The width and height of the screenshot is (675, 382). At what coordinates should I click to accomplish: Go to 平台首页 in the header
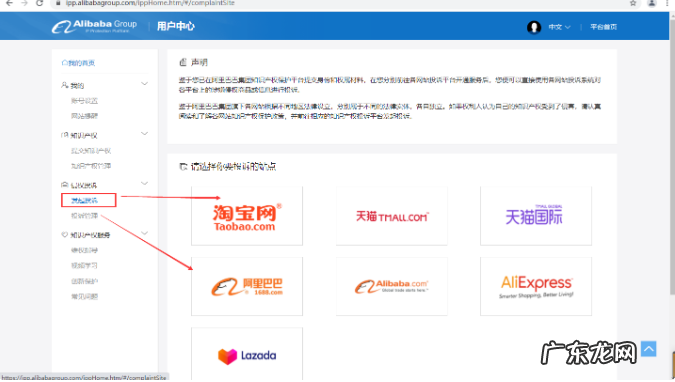point(603,27)
